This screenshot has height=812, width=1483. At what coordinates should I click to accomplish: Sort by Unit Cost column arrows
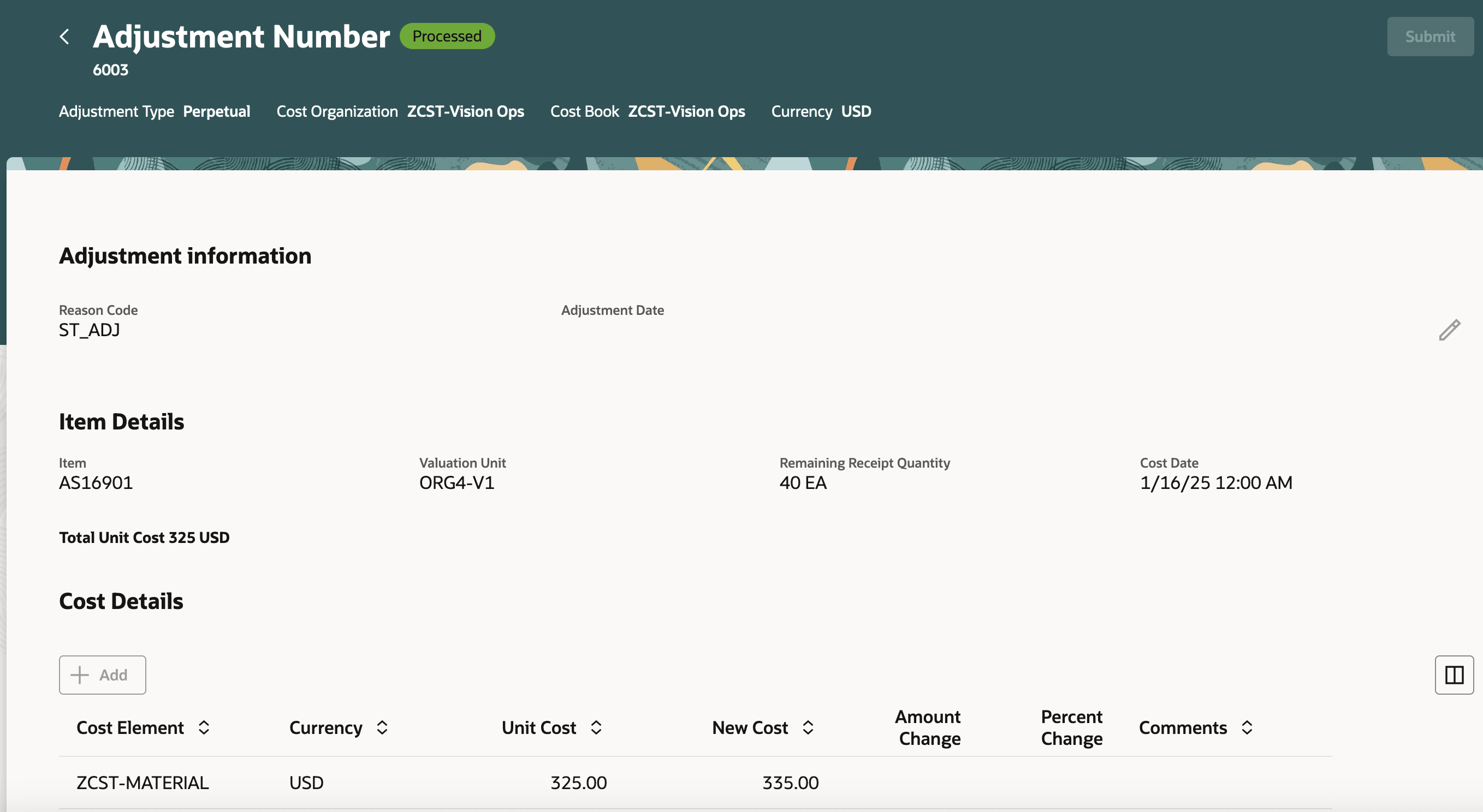click(596, 727)
